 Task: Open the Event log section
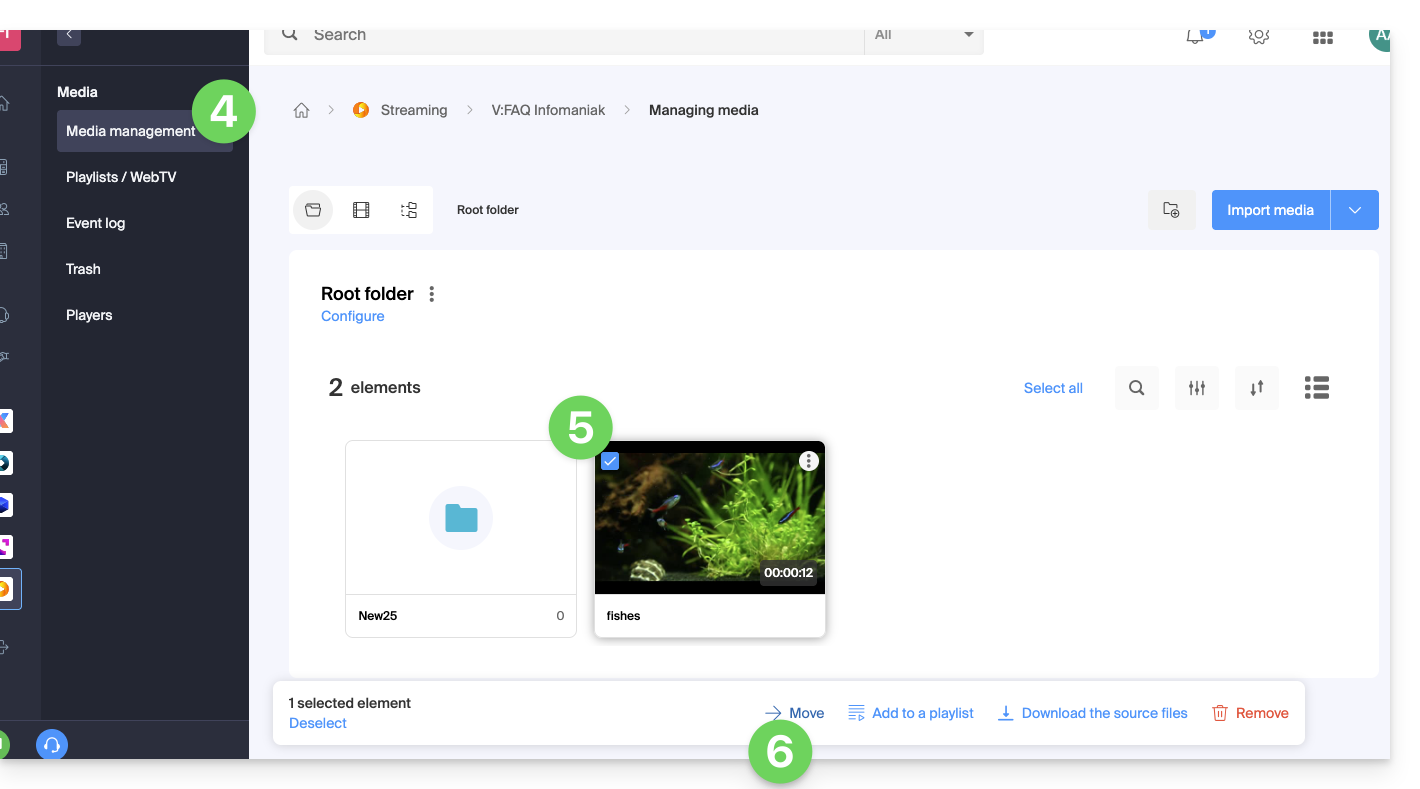point(96,223)
